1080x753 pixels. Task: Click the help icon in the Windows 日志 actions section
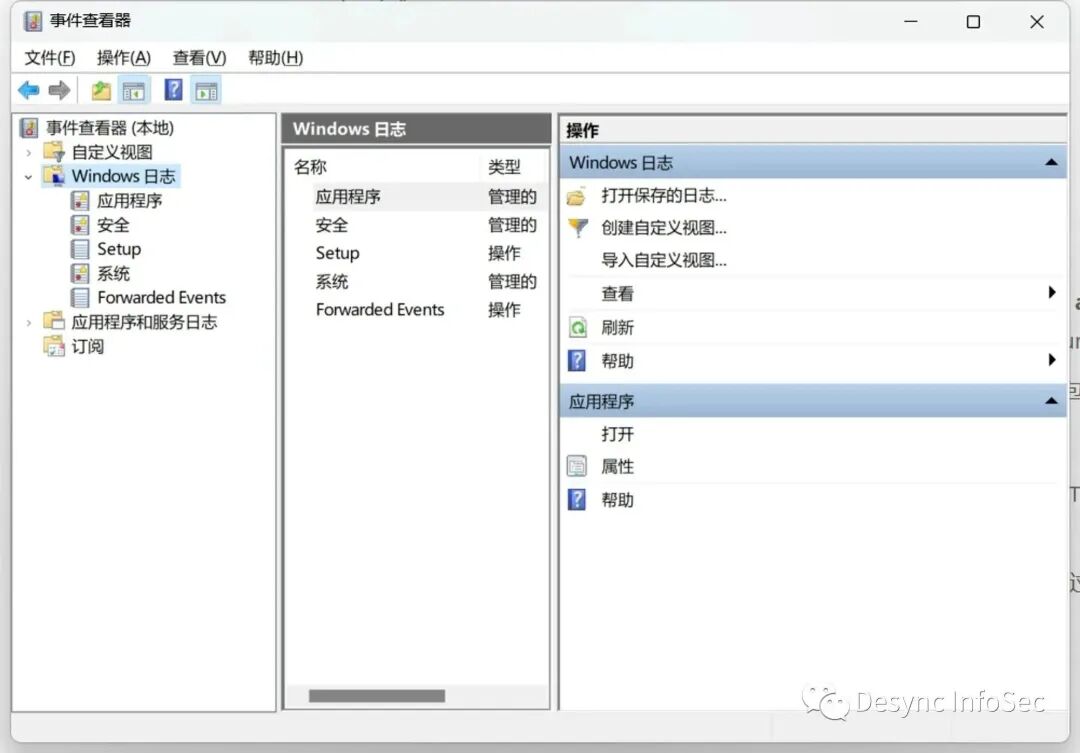(577, 360)
